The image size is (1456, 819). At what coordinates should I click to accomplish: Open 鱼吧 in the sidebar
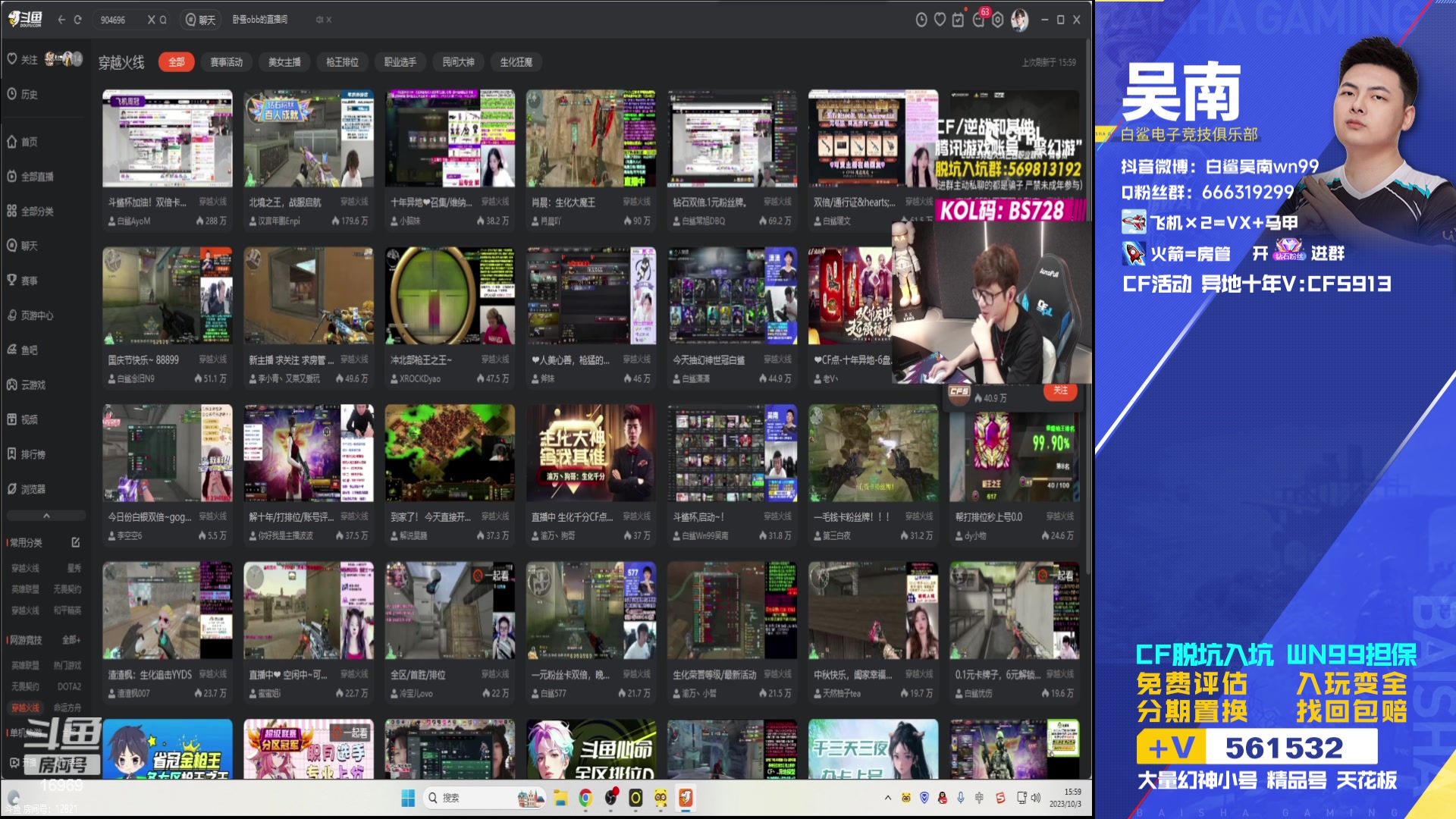coord(22,350)
